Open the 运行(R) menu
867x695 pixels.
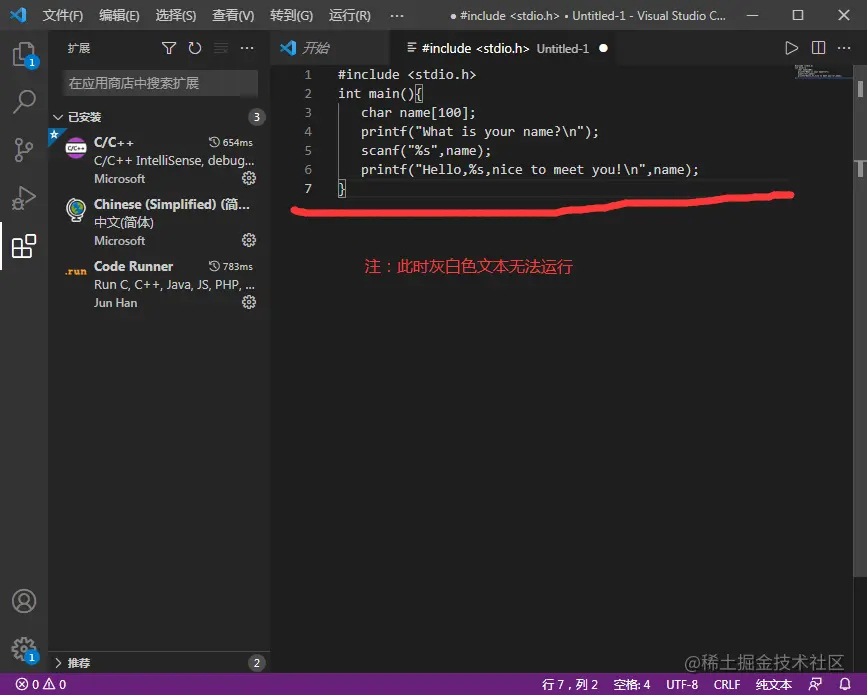(349, 15)
